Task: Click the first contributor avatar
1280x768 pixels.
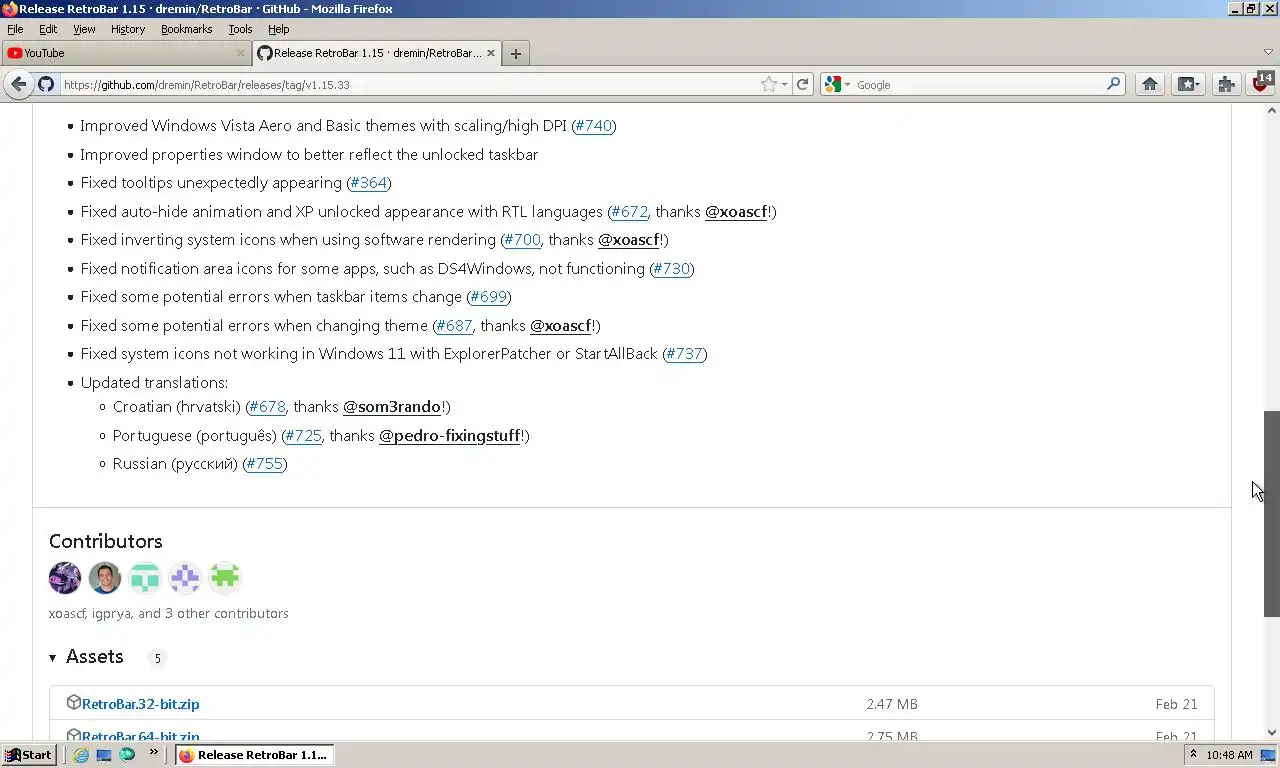Action: tap(65, 578)
